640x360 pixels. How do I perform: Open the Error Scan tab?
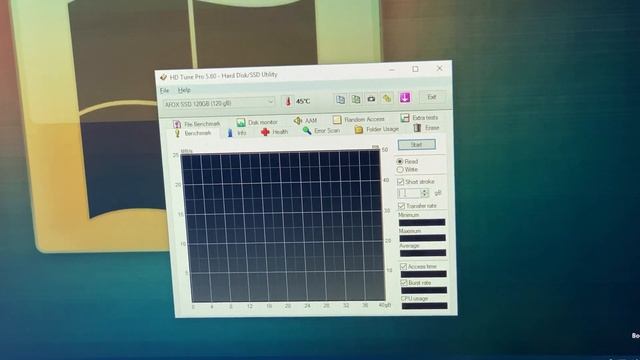(321, 131)
